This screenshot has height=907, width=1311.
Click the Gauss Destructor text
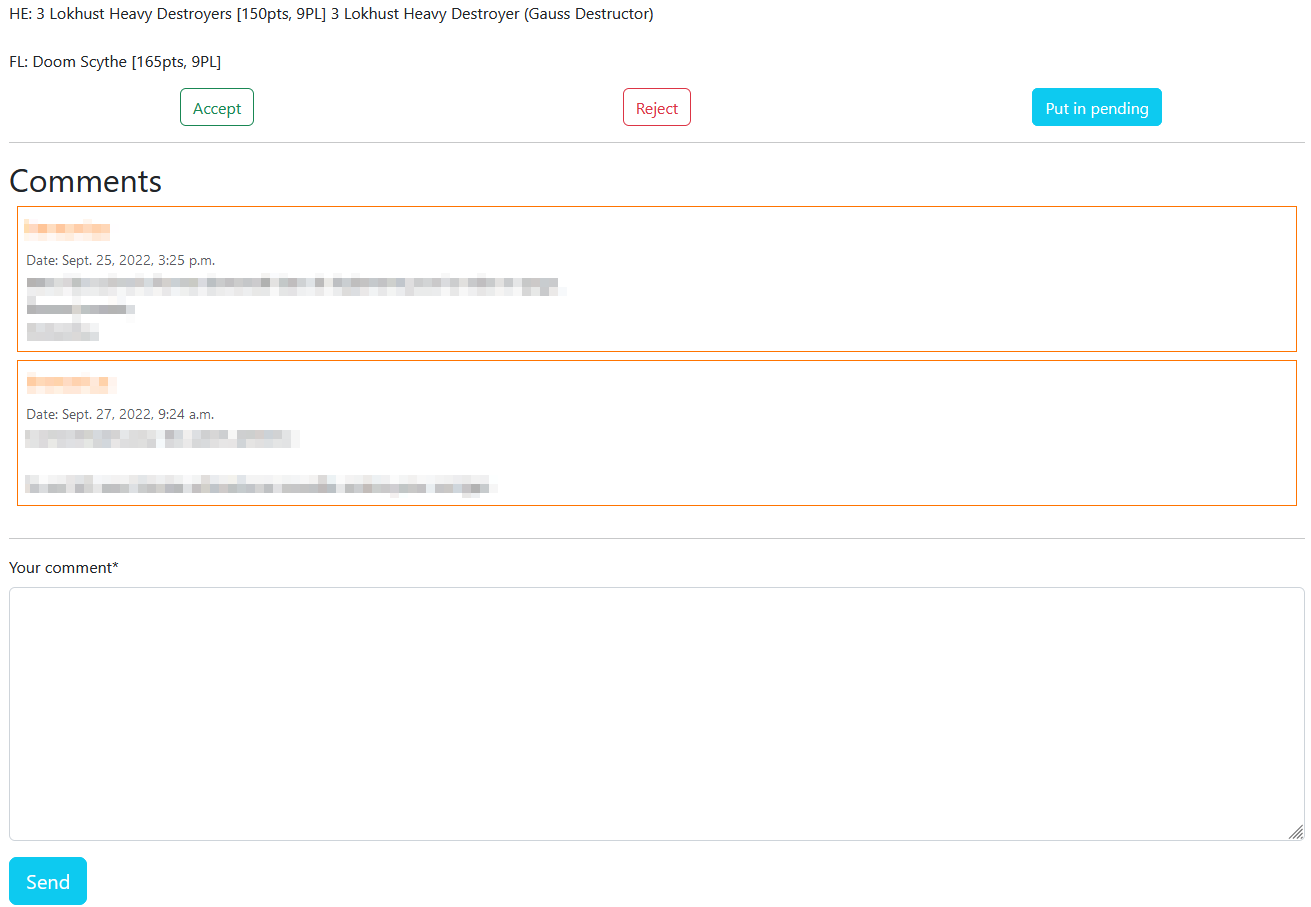[x=588, y=14]
